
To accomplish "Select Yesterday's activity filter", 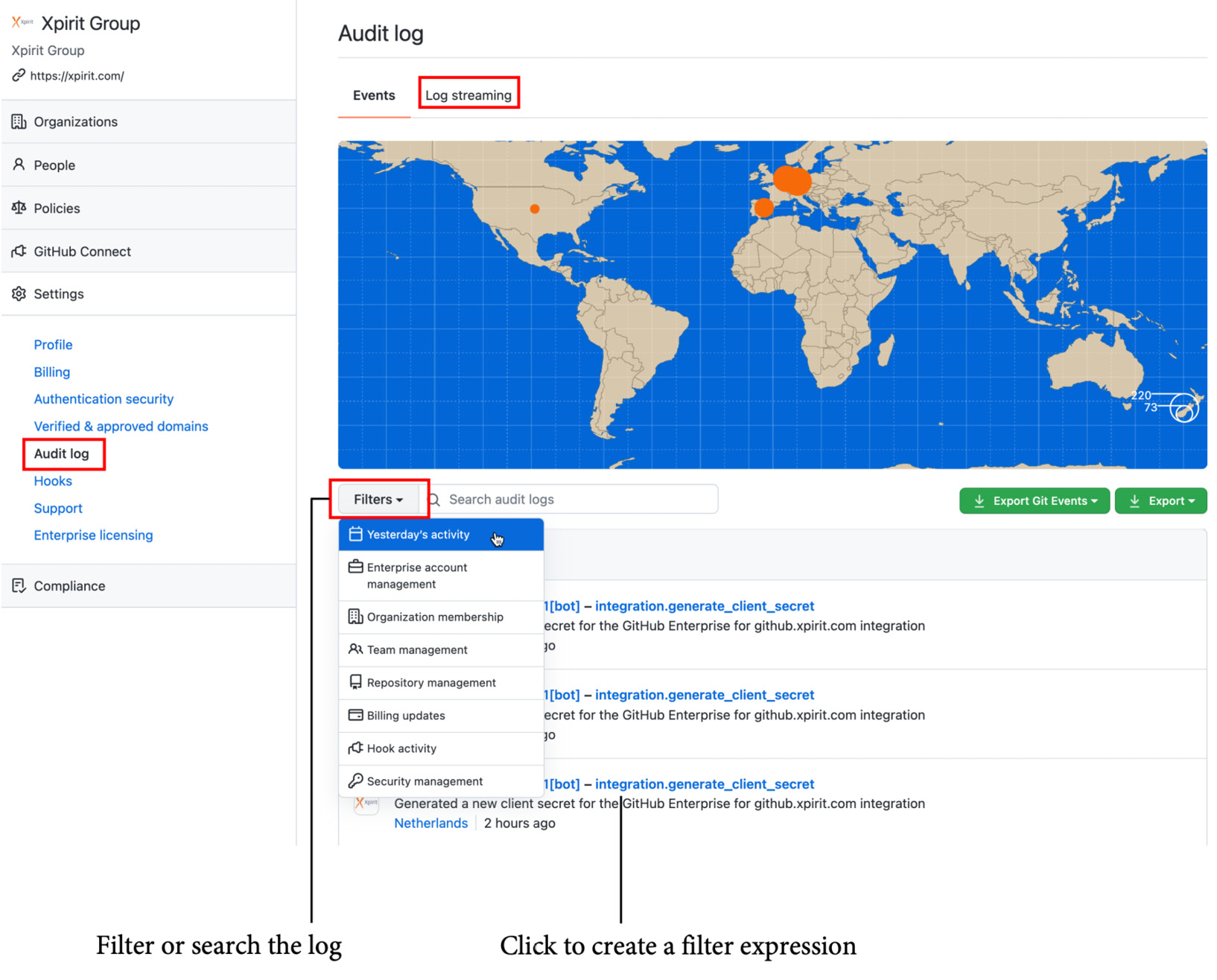I will pyautogui.click(x=441, y=535).
